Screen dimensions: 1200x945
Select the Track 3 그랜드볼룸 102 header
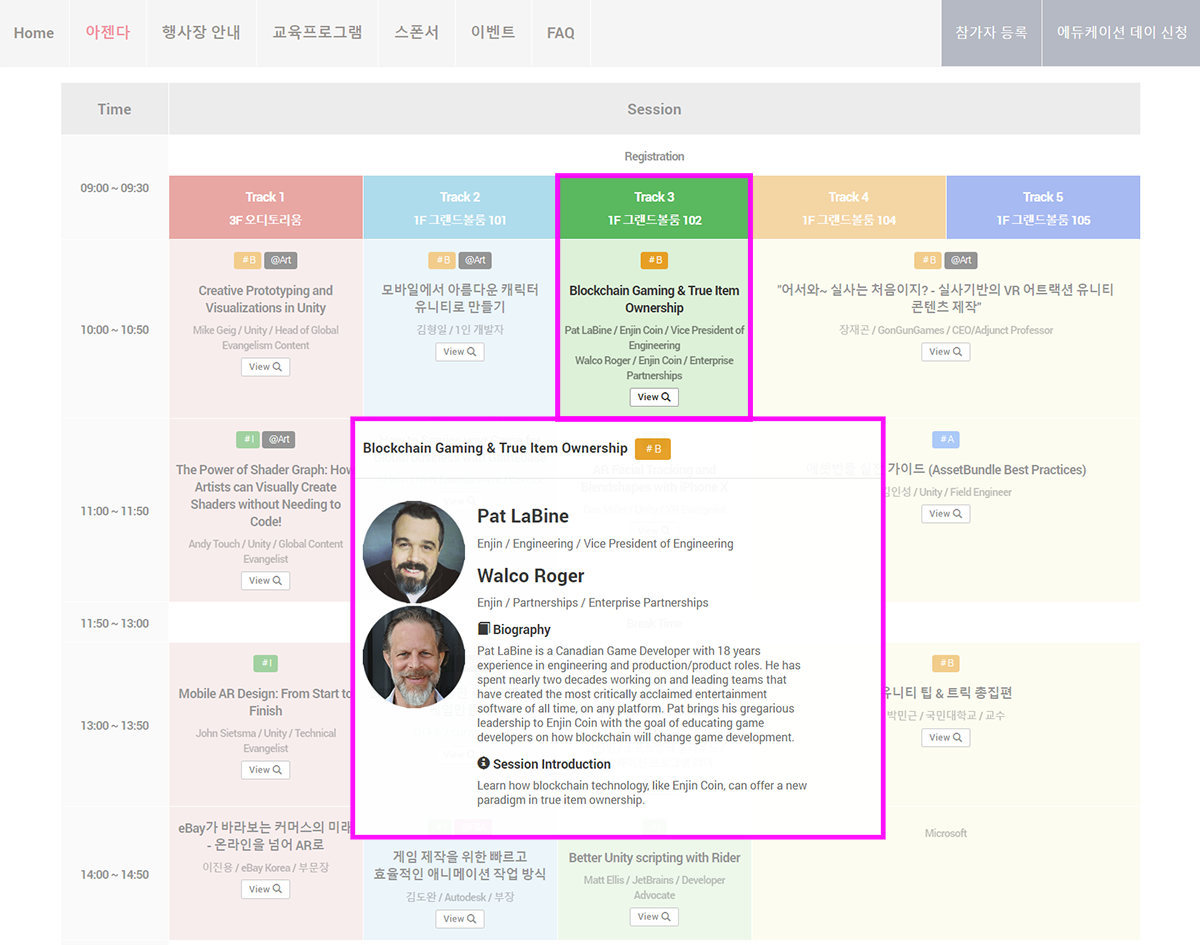654,207
